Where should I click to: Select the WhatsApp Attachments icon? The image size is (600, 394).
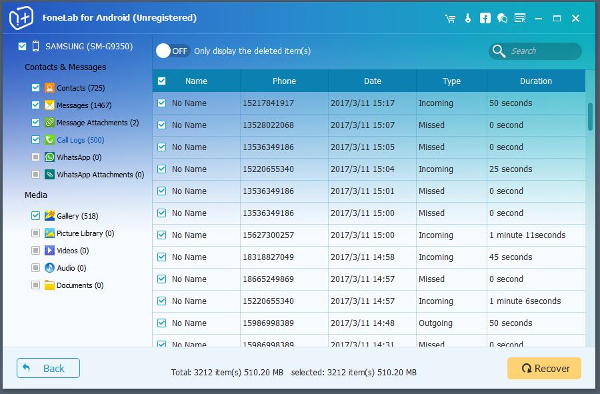(x=49, y=174)
